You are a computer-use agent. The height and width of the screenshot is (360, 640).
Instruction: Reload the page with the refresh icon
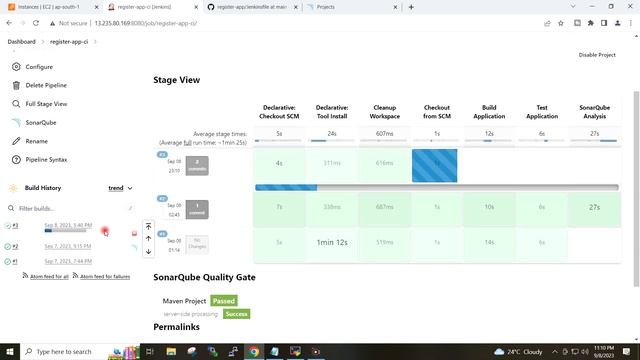pyautogui.click(x=36, y=23)
